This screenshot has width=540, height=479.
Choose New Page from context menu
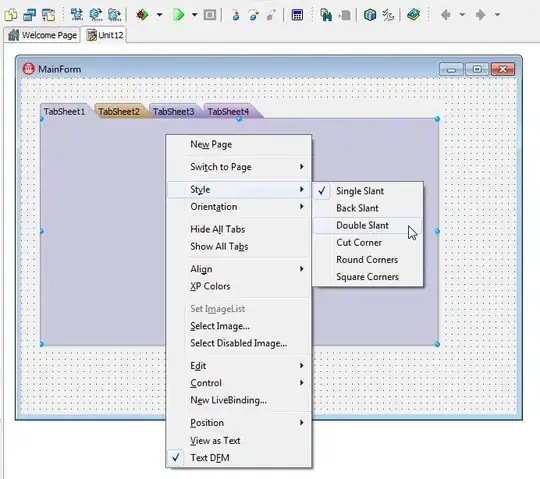pyautogui.click(x=239, y=144)
